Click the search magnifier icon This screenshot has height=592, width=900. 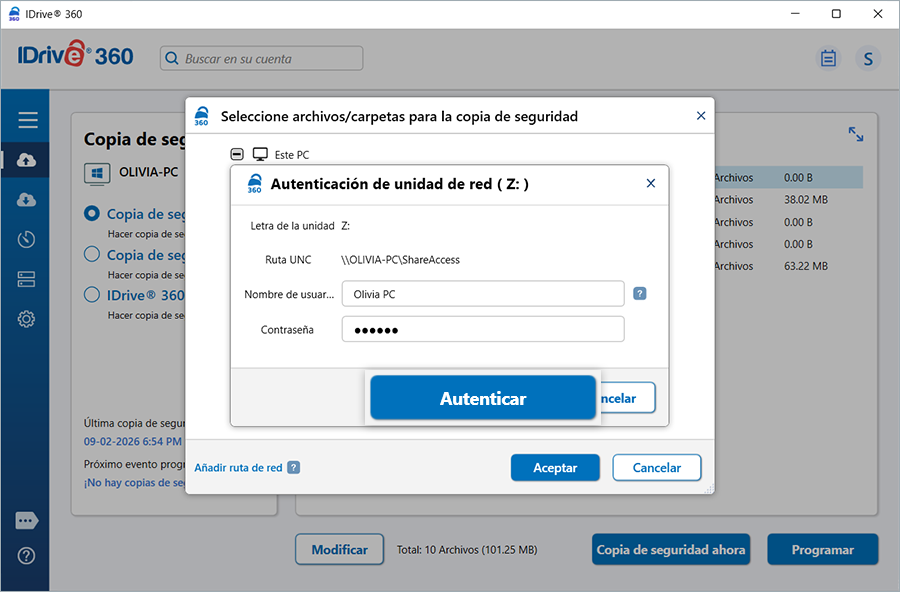(x=172, y=59)
